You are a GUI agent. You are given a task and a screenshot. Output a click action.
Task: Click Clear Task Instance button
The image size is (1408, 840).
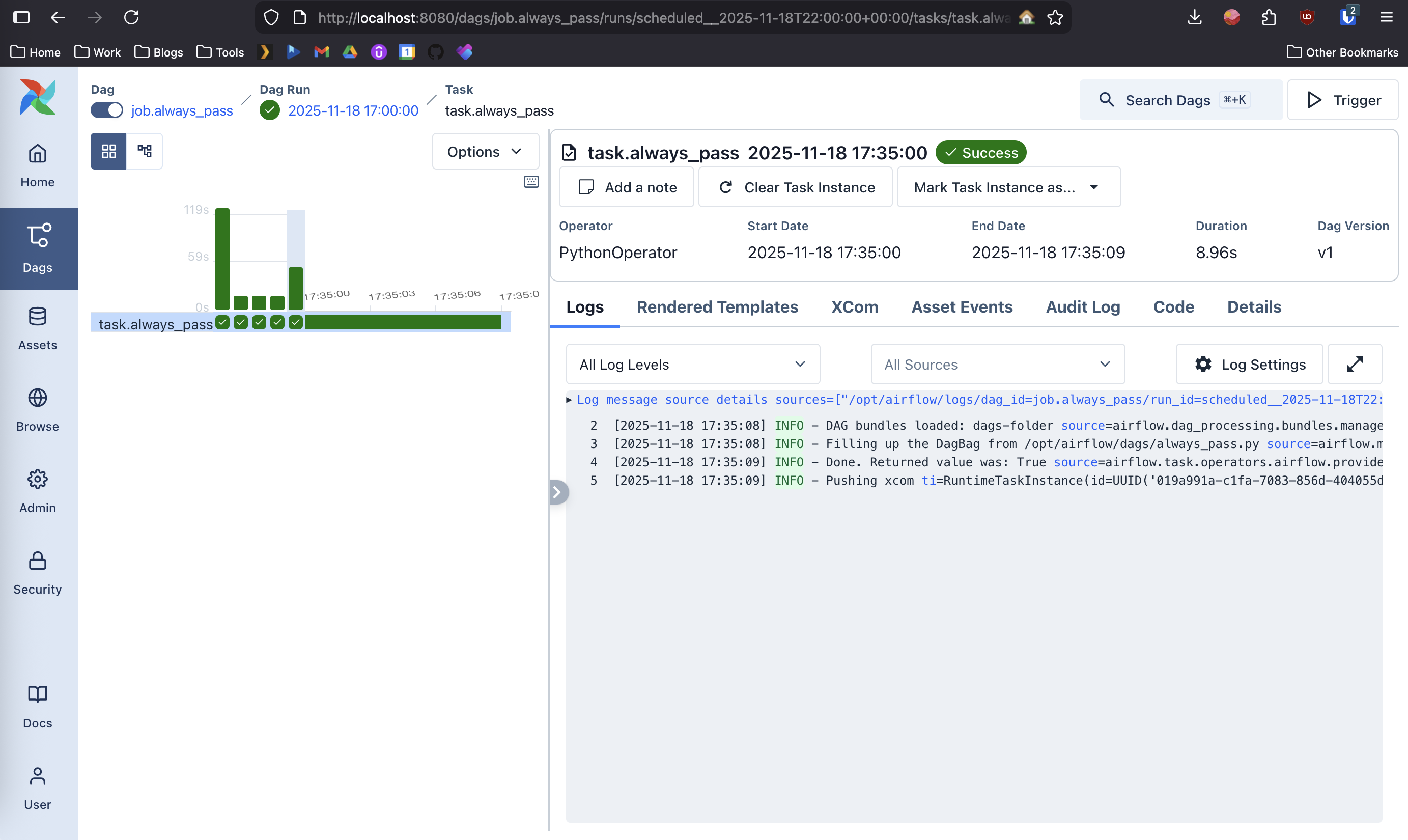click(795, 187)
